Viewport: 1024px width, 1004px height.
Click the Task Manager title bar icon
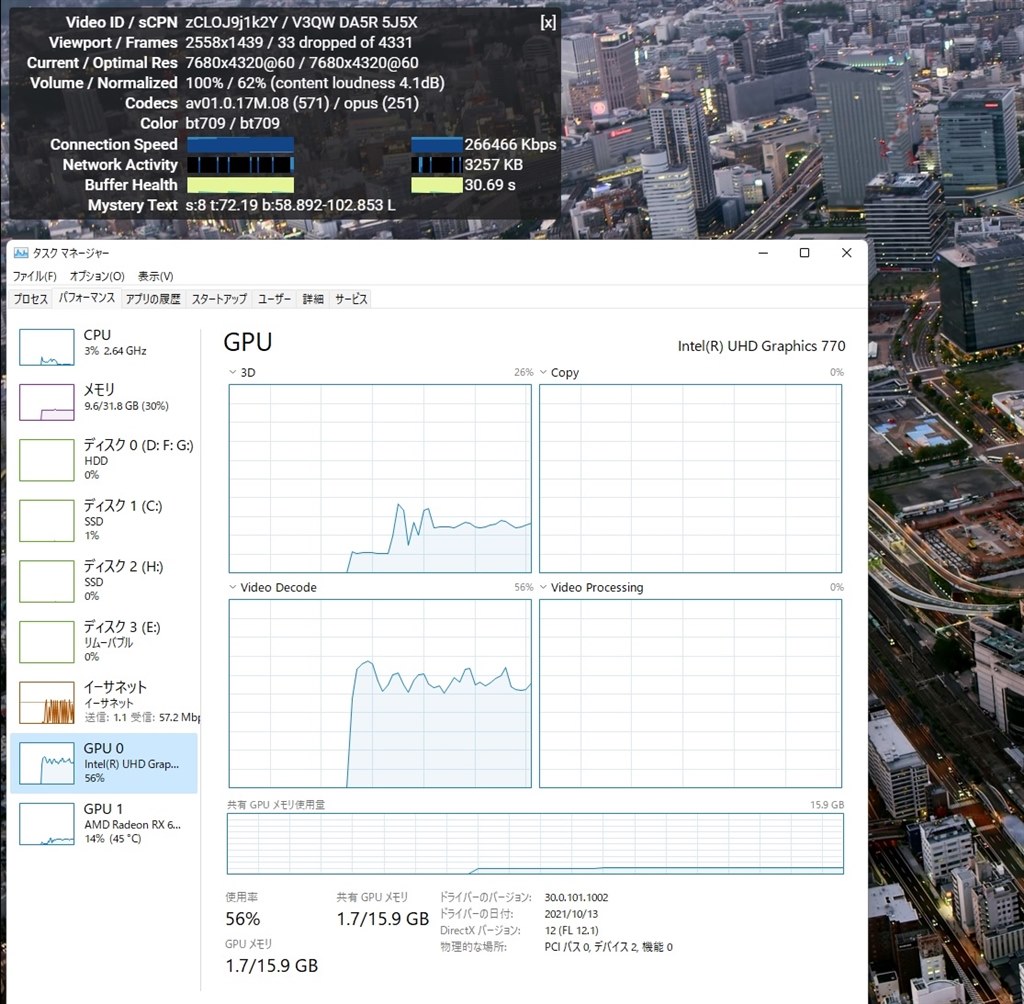[x=21, y=253]
